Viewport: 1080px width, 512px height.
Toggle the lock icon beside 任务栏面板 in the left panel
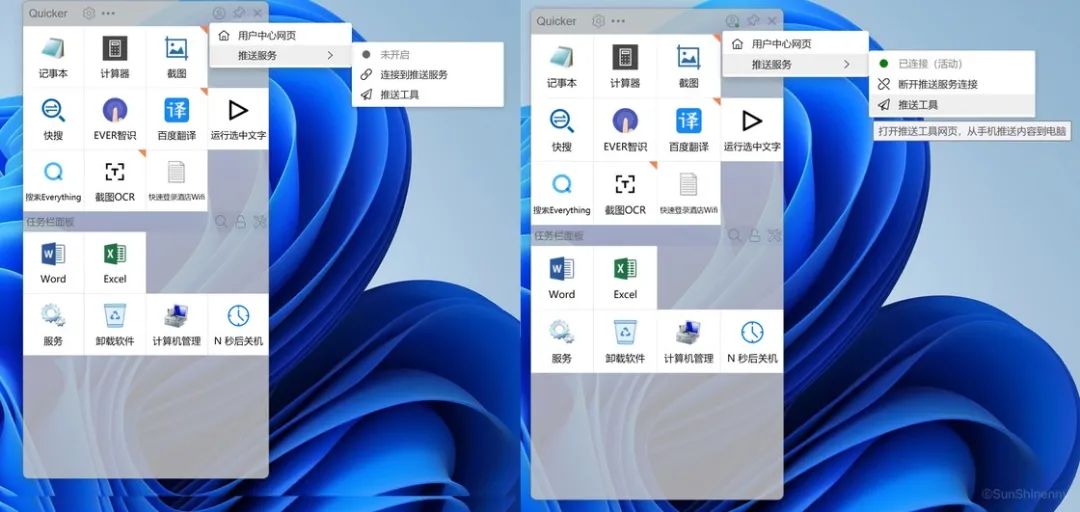pyautogui.click(x=240, y=222)
